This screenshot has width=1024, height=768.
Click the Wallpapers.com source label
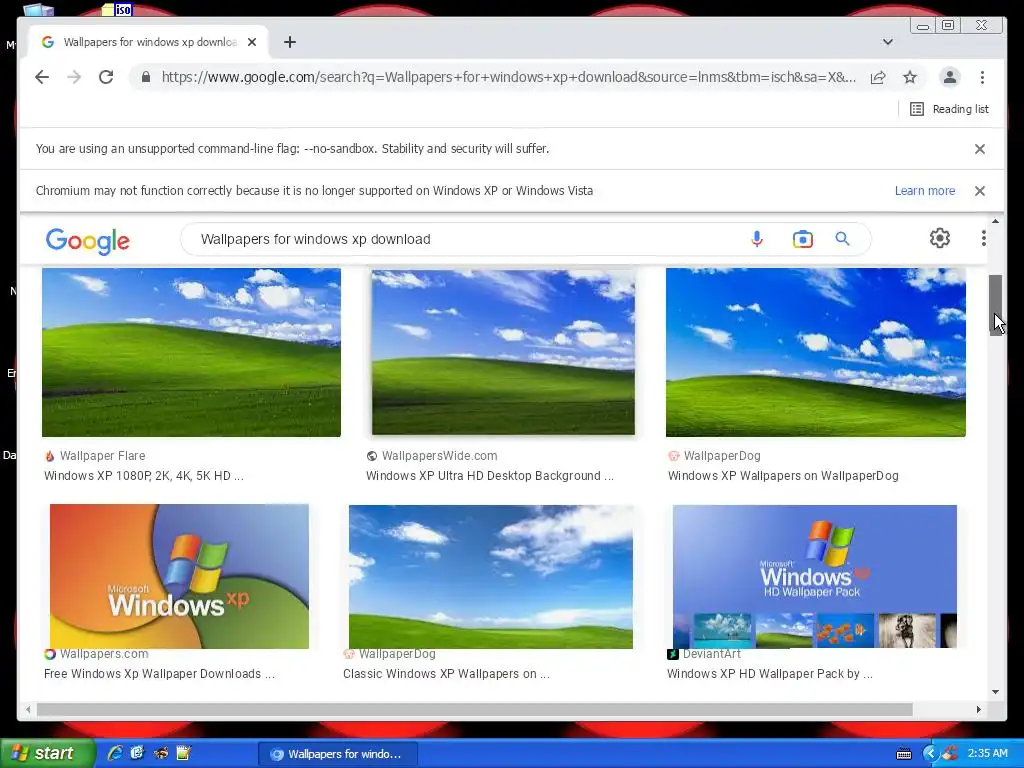tap(104, 654)
